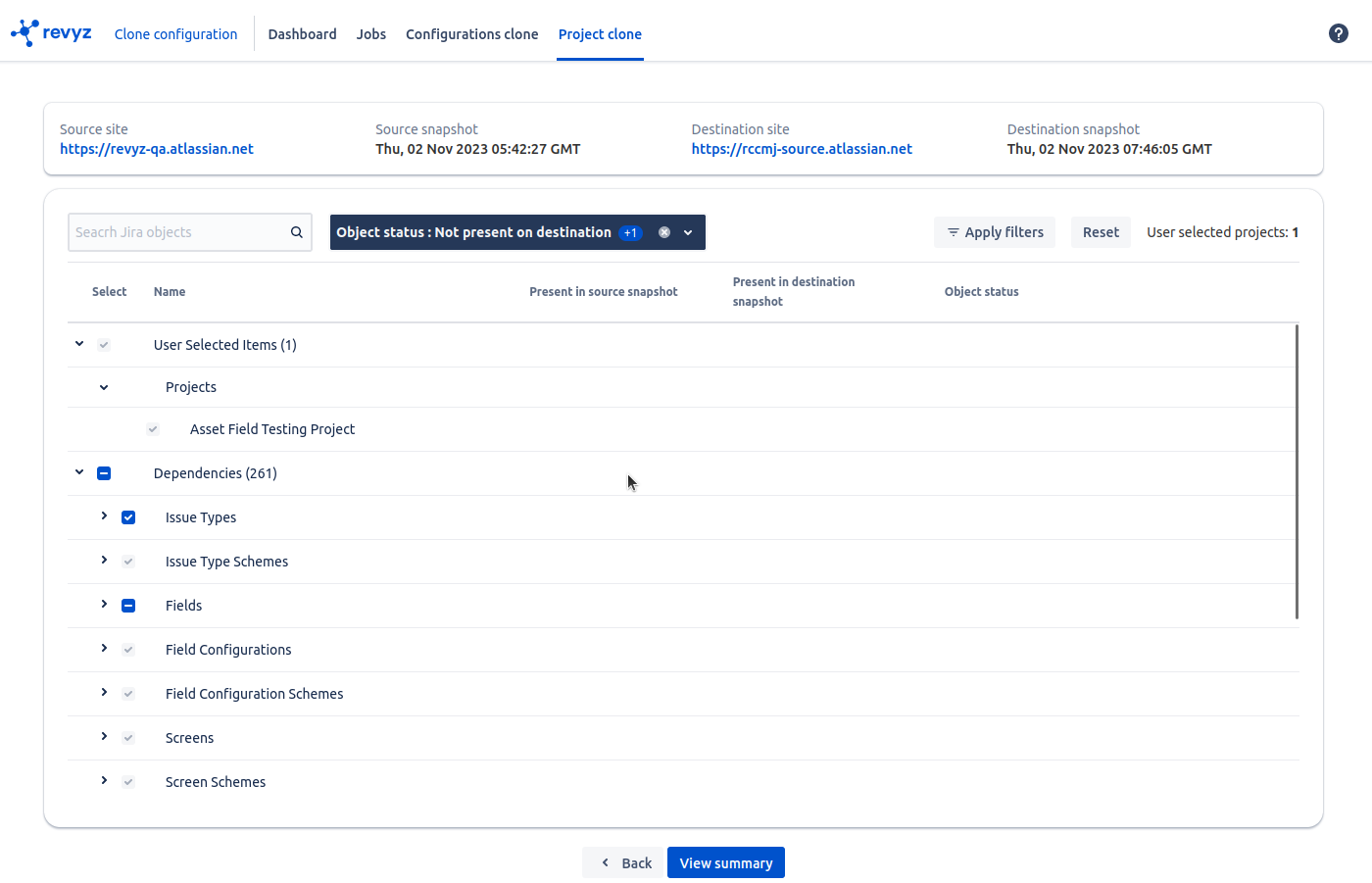Expand the Issue Types row

pos(104,516)
